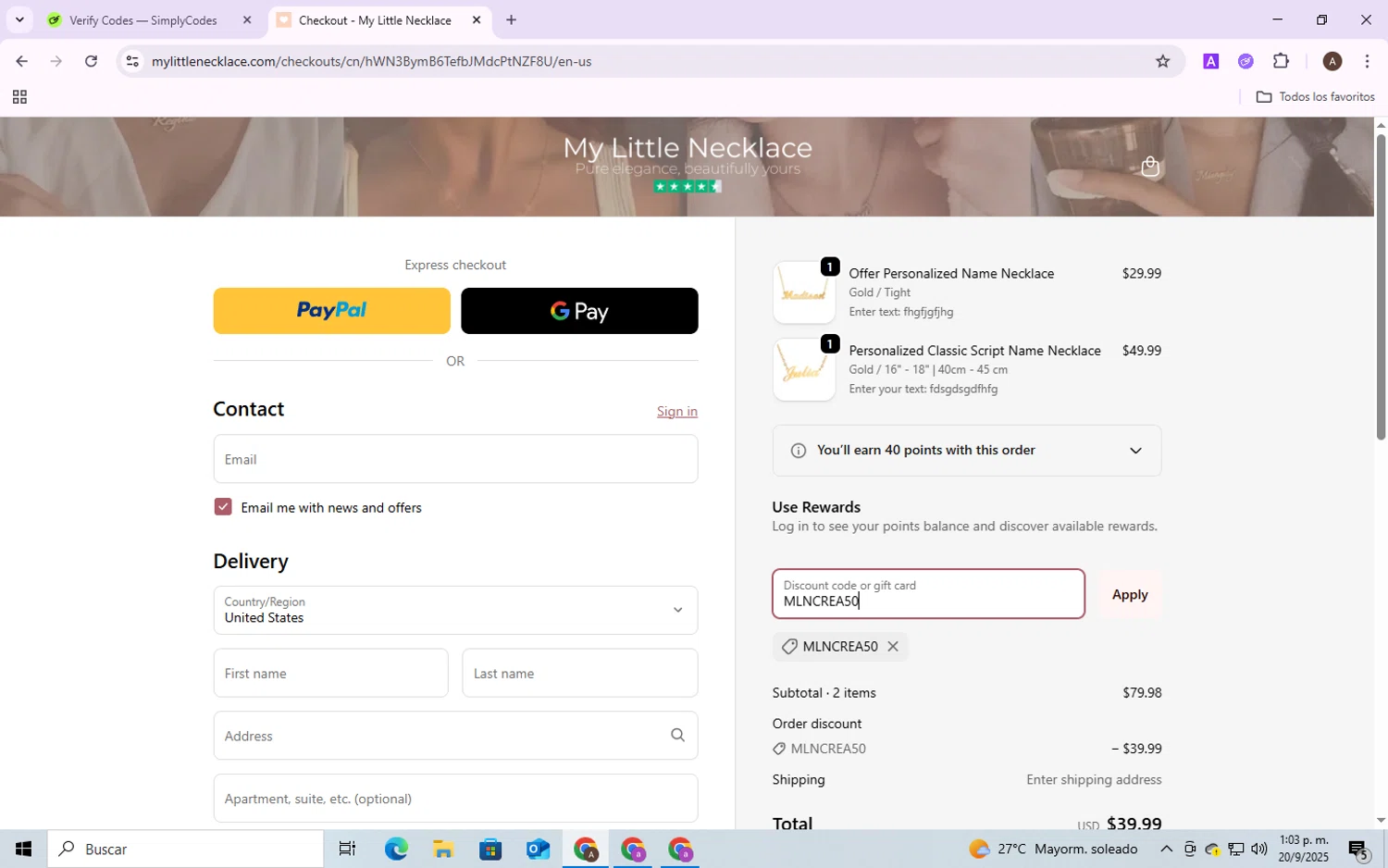
Task: Click the Classic Script Name Necklace thumbnail
Action: 804,369
